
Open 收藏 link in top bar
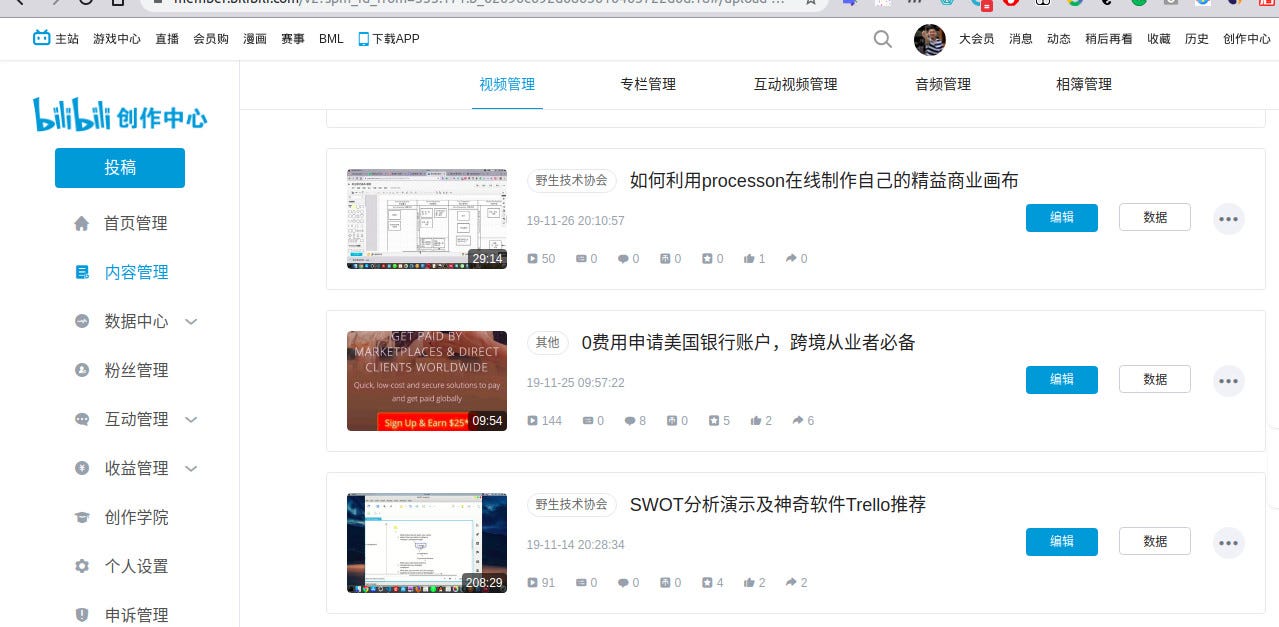[x=1159, y=39]
